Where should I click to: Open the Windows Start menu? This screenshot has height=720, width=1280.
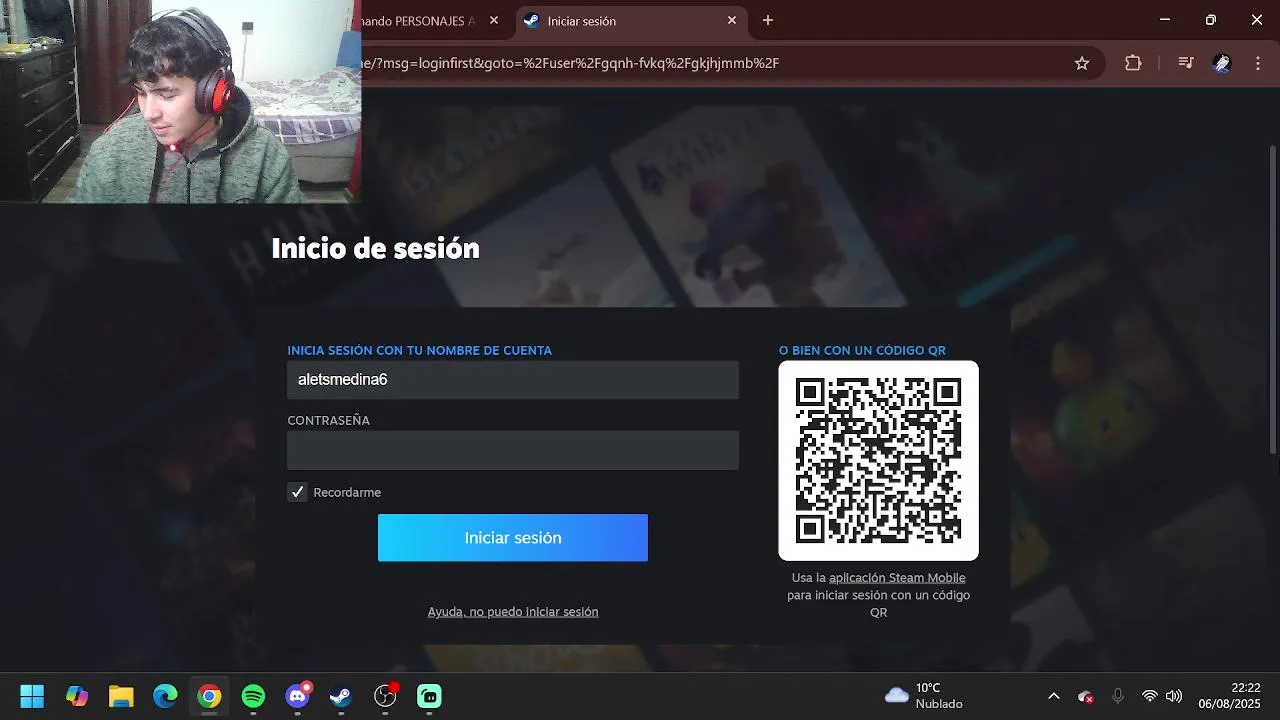[x=32, y=696]
